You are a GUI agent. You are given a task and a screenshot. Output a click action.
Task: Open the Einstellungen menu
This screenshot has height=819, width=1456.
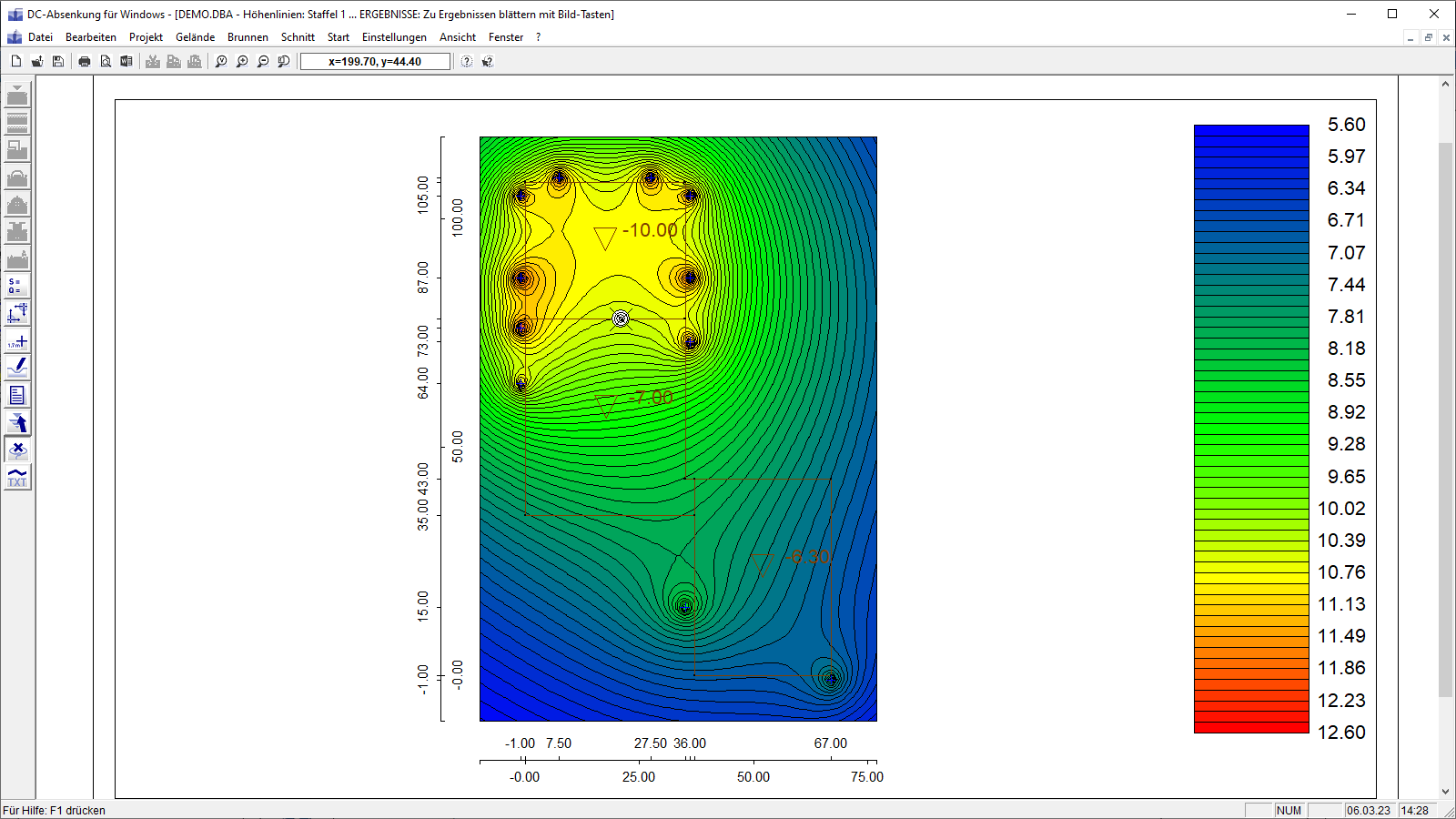pos(394,37)
